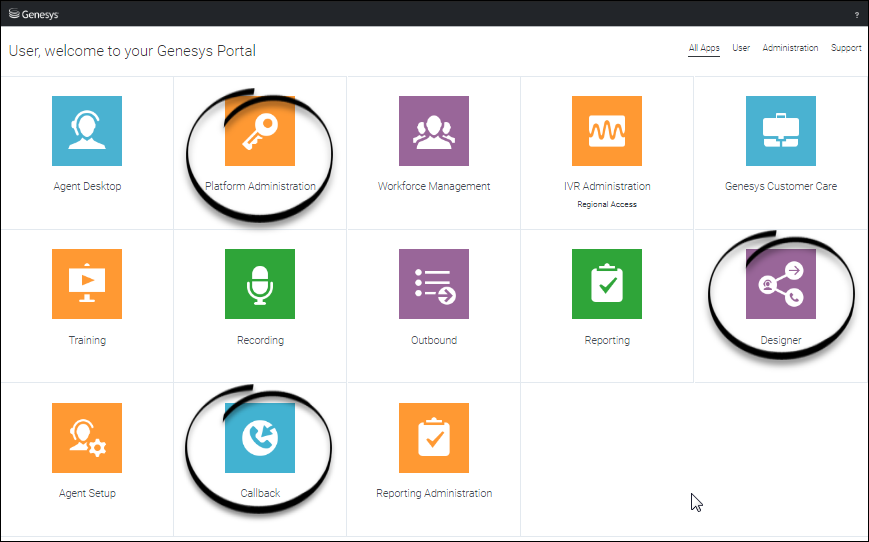The width and height of the screenshot is (869, 542).
Task: Open Genesys Customer Care briefcase icon
Action: pos(781,131)
